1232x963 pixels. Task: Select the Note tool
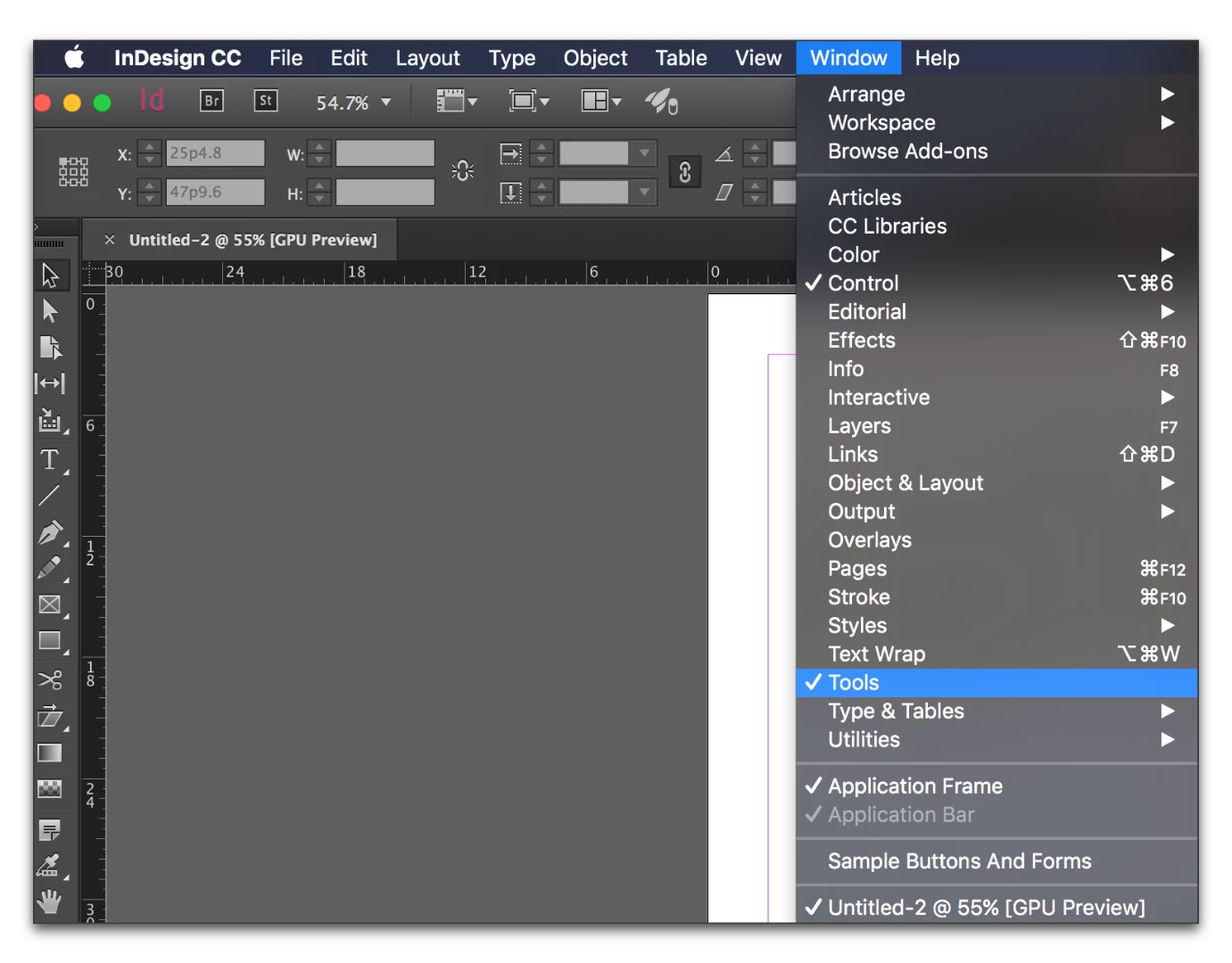point(50,830)
